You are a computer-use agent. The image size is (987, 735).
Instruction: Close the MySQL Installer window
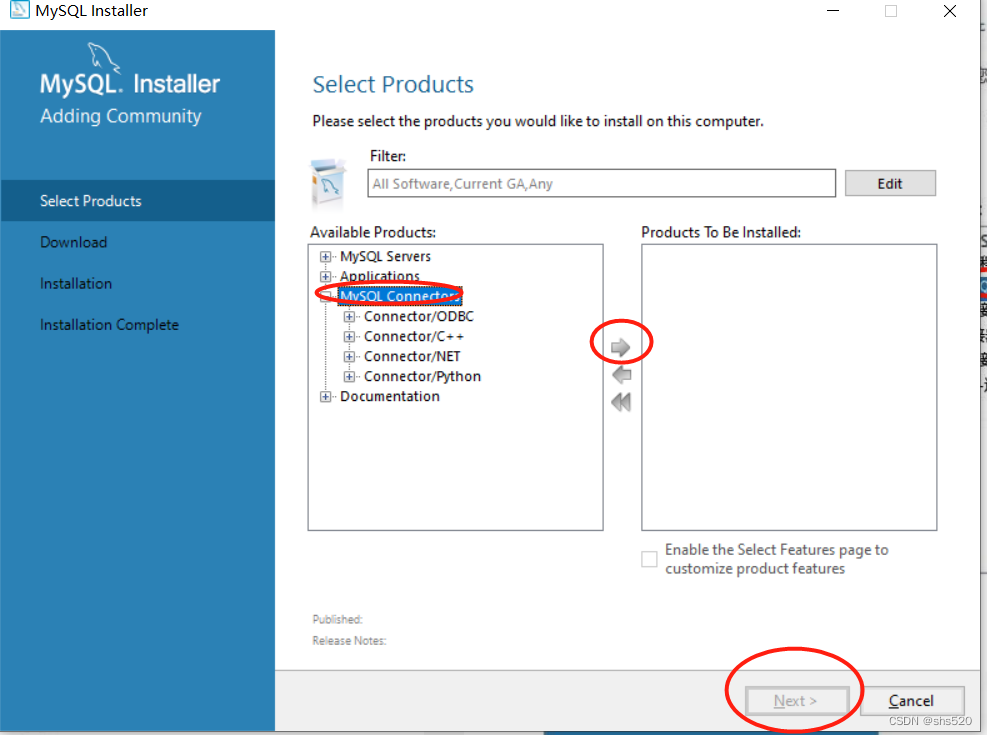(x=950, y=11)
